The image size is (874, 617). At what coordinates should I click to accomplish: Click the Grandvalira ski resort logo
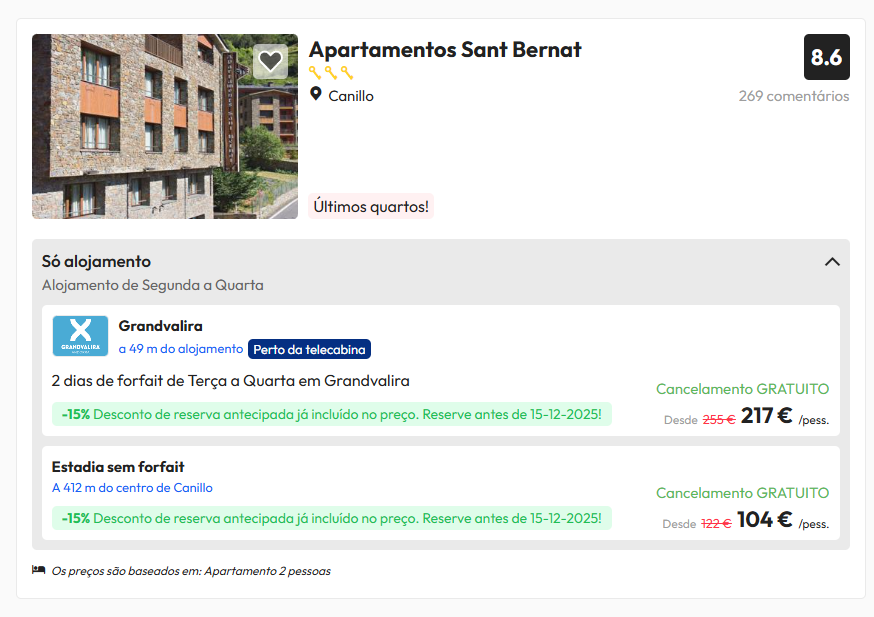coord(80,336)
